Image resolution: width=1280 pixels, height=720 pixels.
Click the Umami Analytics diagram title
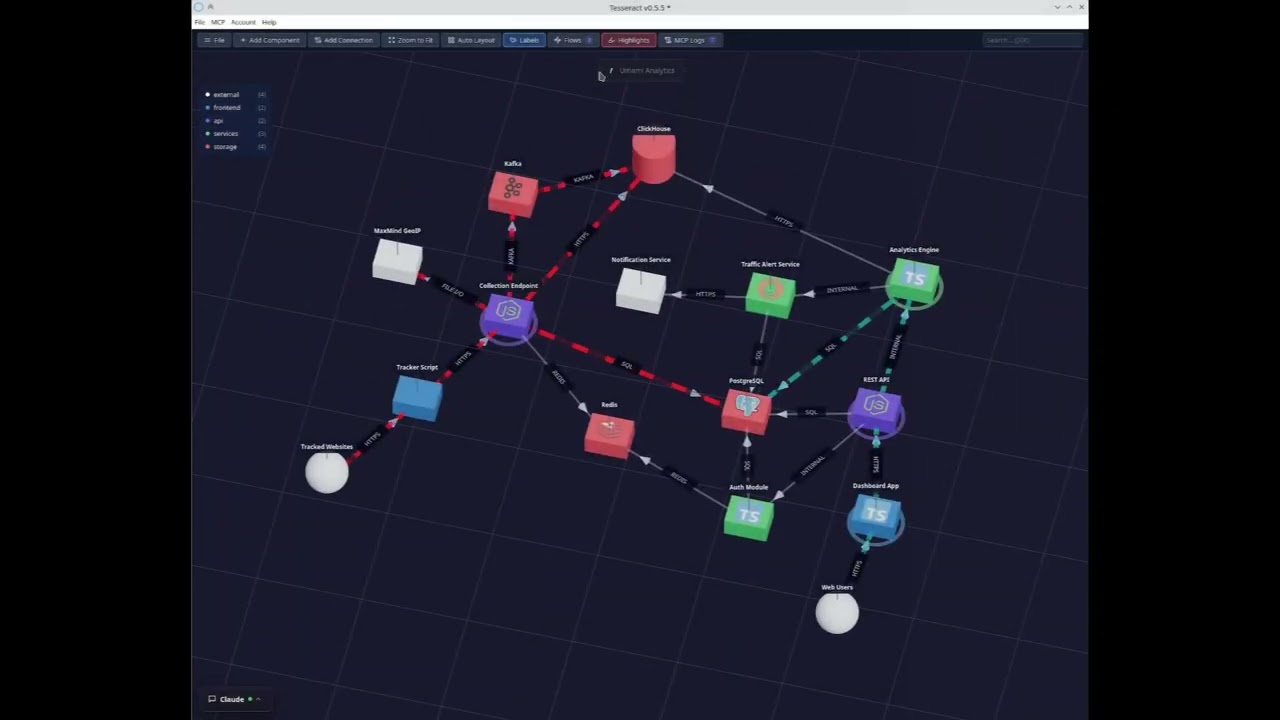647,71
